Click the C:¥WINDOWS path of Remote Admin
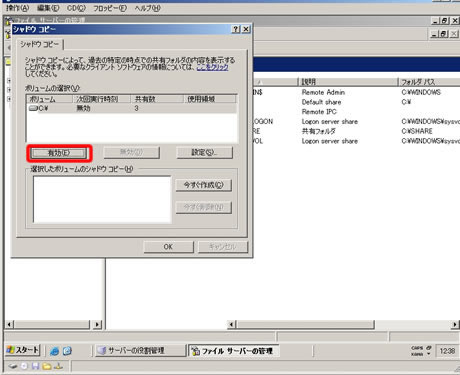The height and width of the screenshot is (375, 460). 421,92
